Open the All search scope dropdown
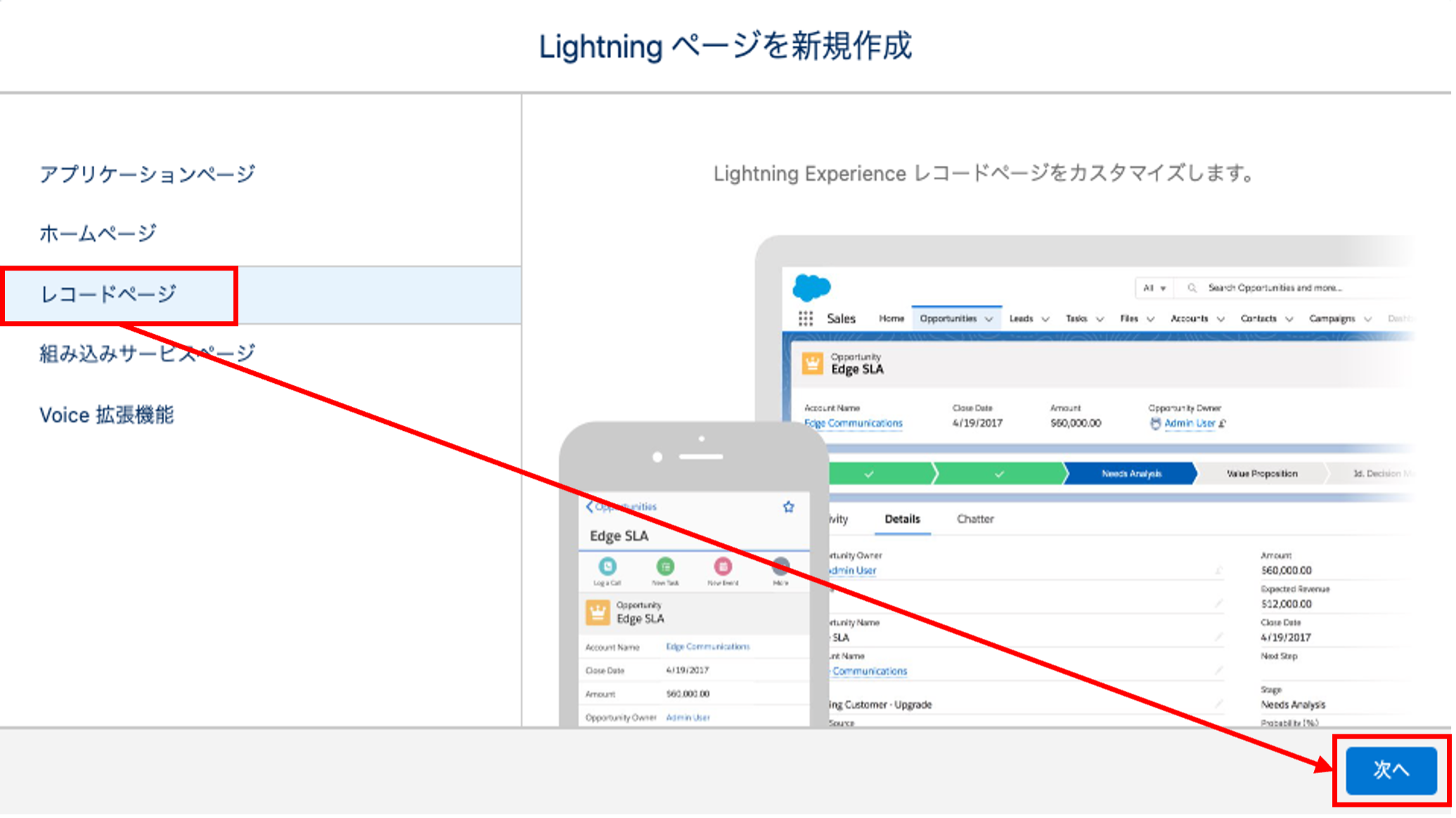Image resolution: width=1456 pixels, height=818 pixels. (x=1154, y=287)
